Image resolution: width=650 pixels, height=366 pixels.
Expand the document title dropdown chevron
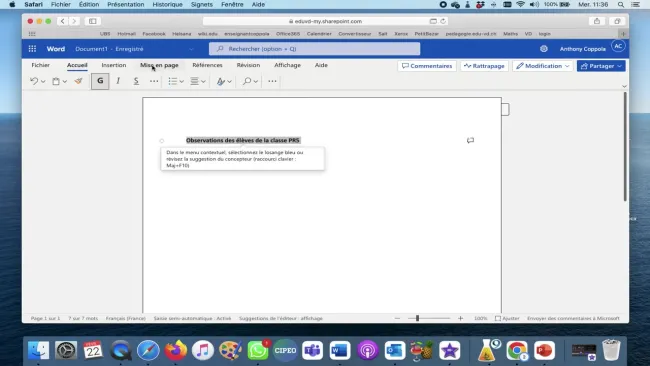(x=191, y=49)
